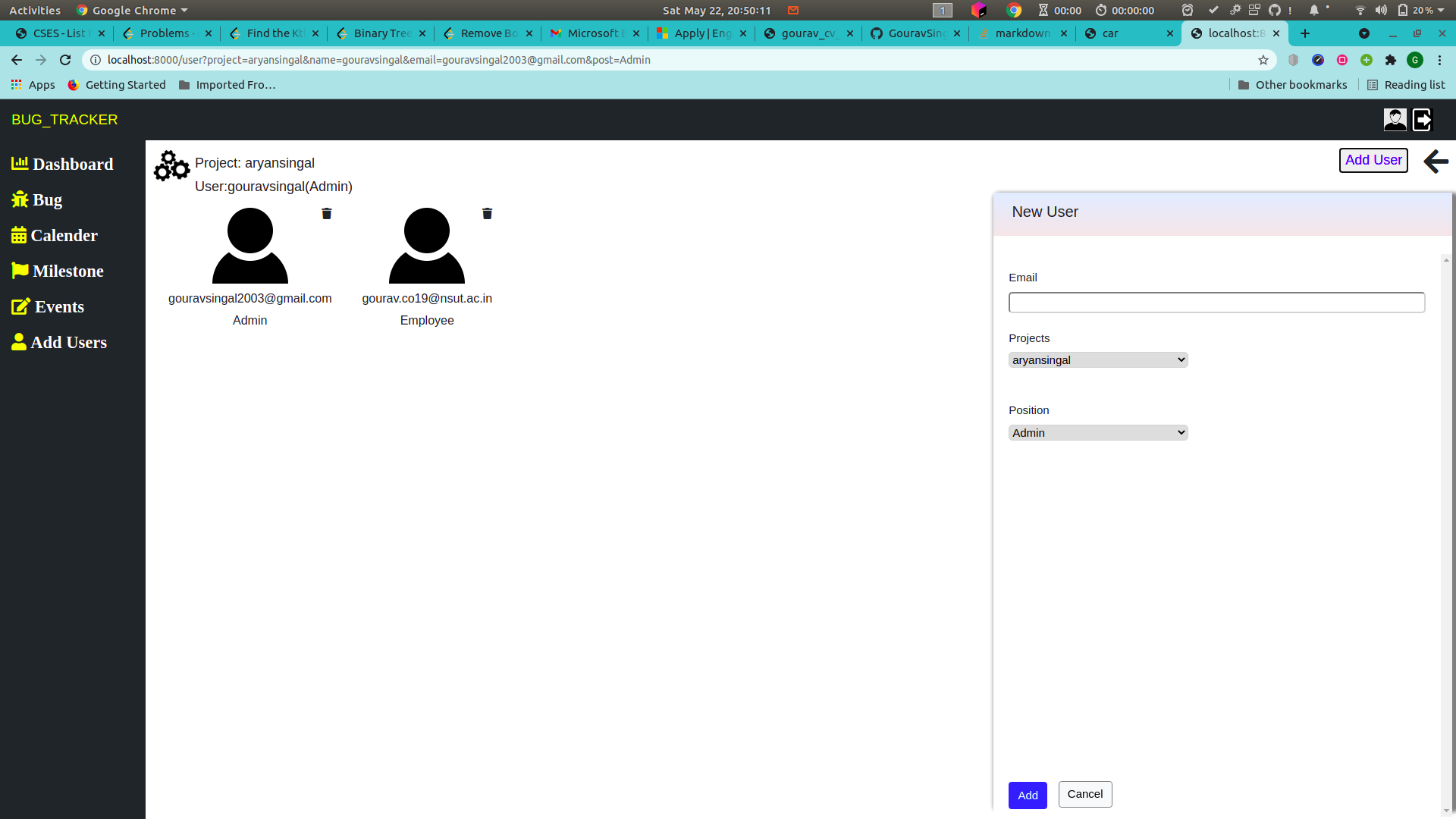Open Getting Started bookmark
The height and width of the screenshot is (819, 1456).
[x=117, y=85]
